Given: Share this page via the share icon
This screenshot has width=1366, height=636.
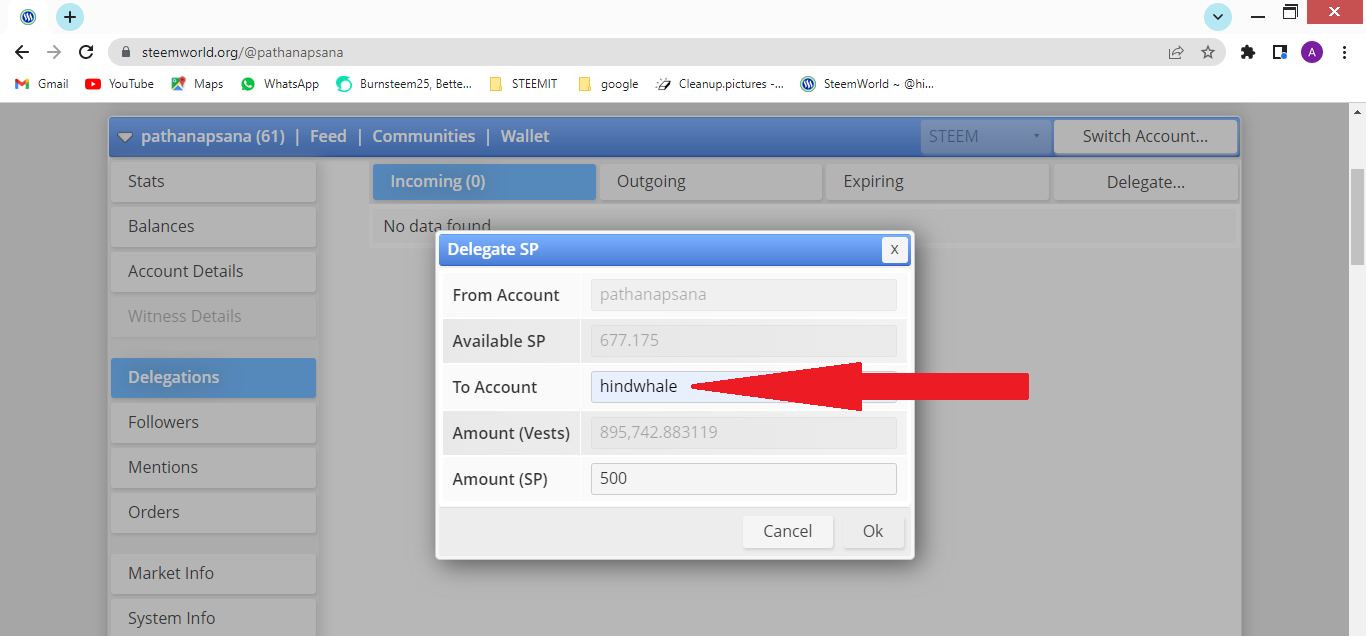Looking at the screenshot, I should click(x=1176, y=52).
